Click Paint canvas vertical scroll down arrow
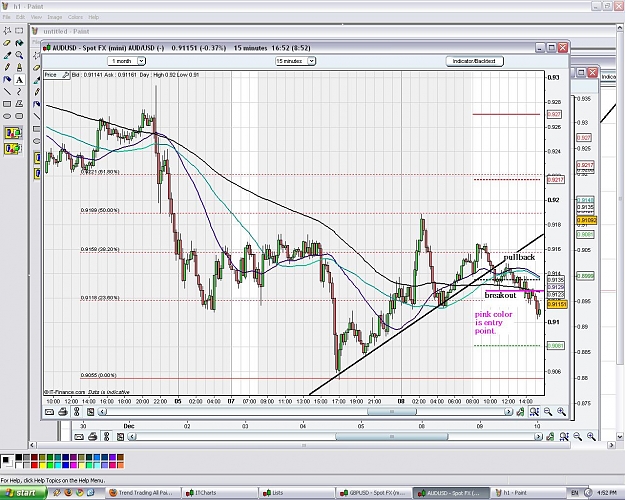Viewport: 625px width, 500px height. point(620,437)
